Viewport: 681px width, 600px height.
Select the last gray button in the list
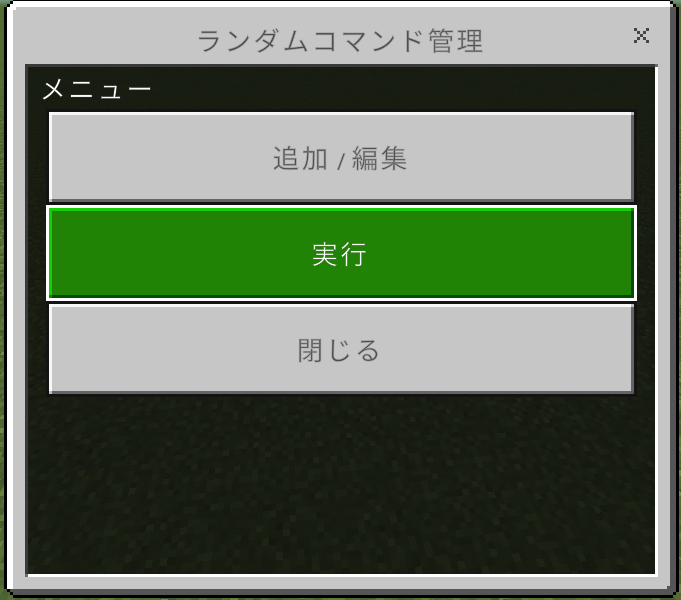pos(341,349)
